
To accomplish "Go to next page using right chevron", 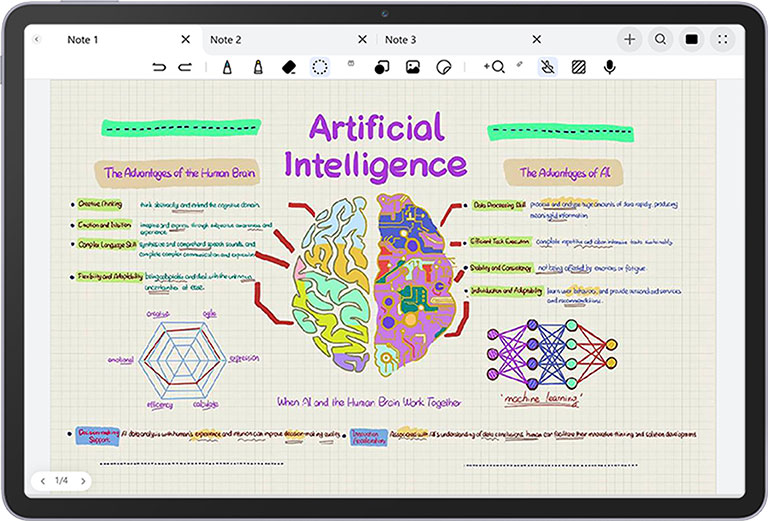I will click(x=83, y=481).
